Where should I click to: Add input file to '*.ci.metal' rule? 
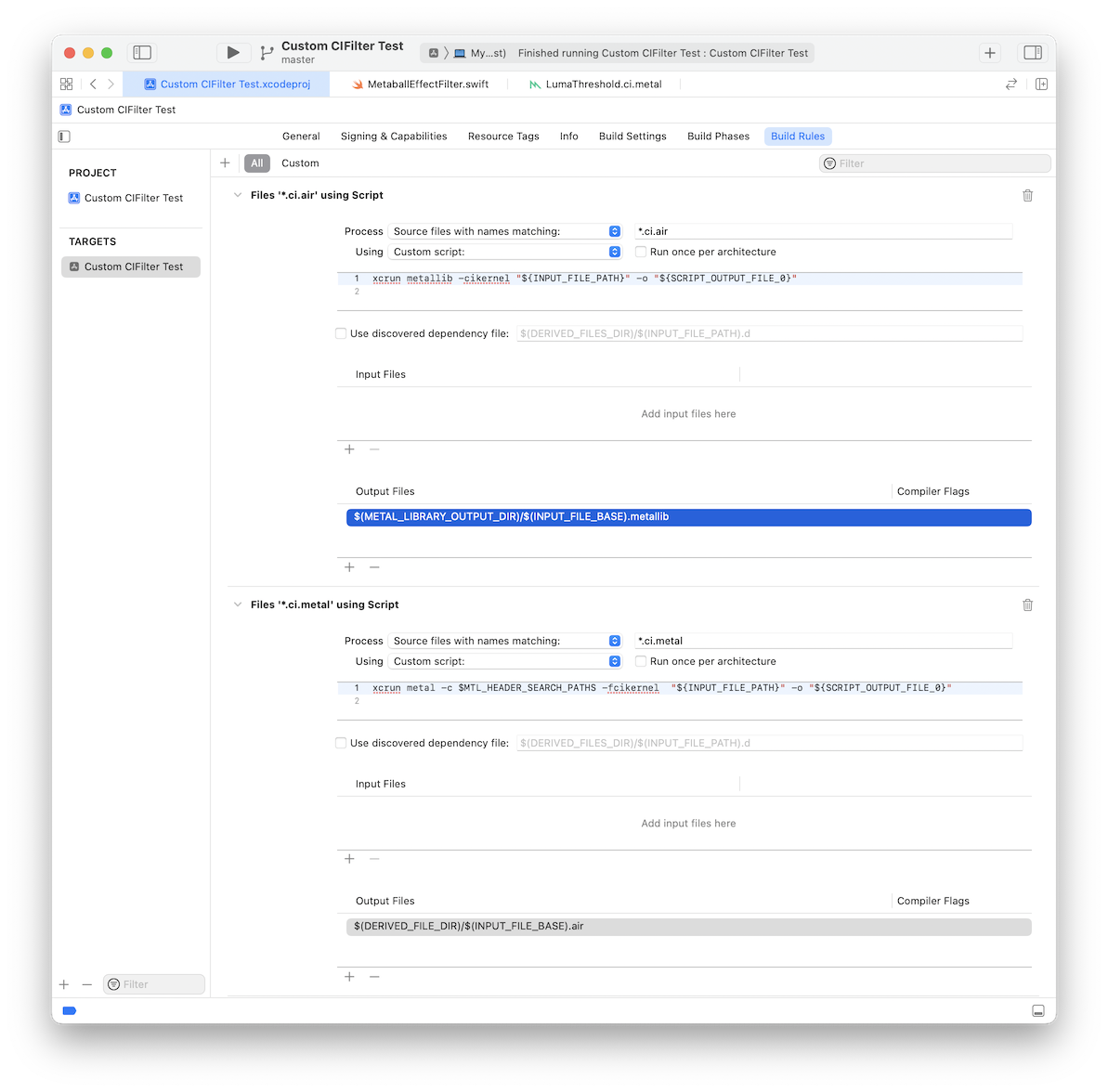click(x=349, y=859)
